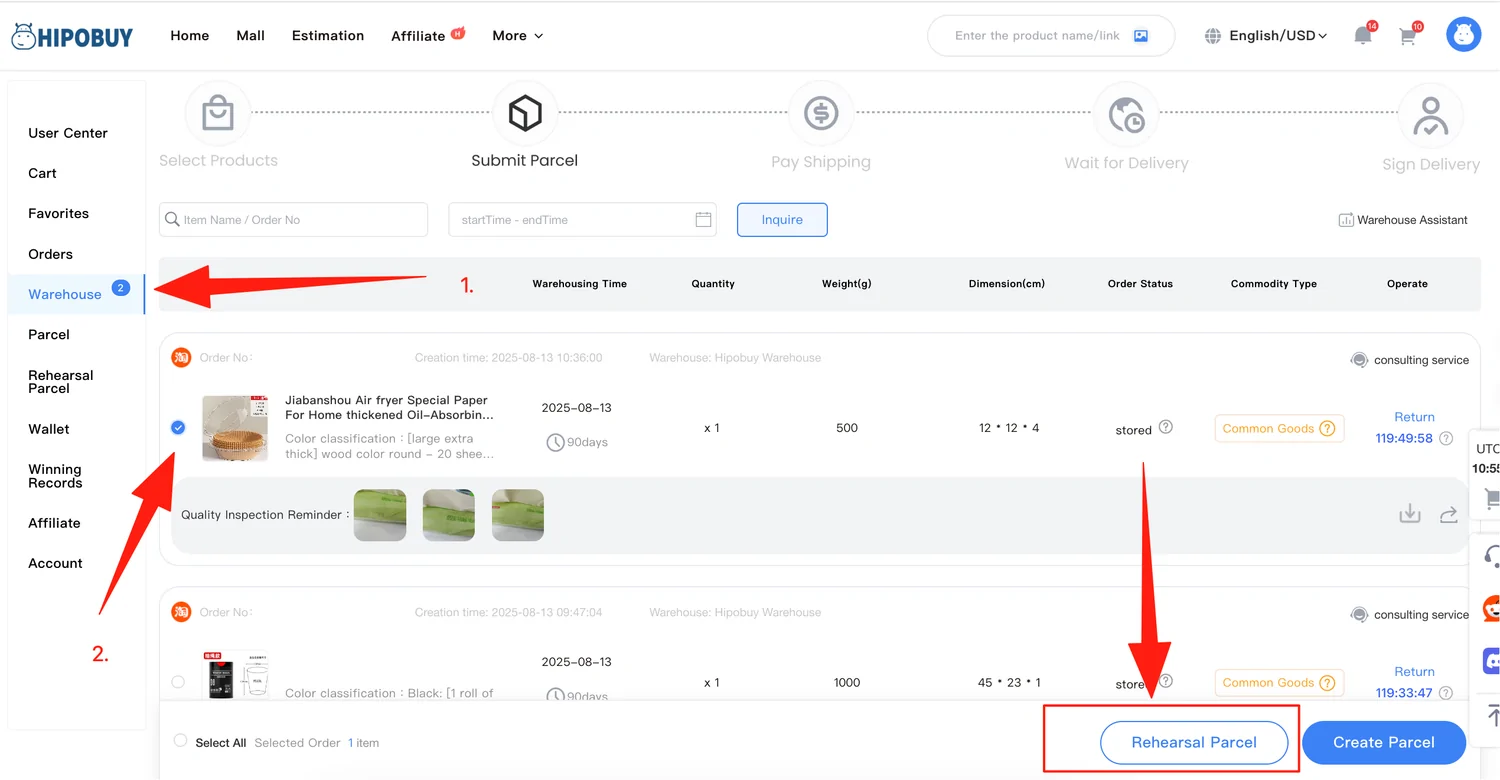
Task: Click the Taobao icon of the second order
Action: 181,612
